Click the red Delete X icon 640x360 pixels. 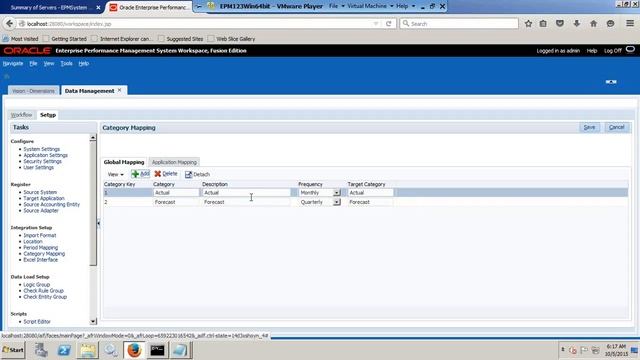click(x=158, y=174)
